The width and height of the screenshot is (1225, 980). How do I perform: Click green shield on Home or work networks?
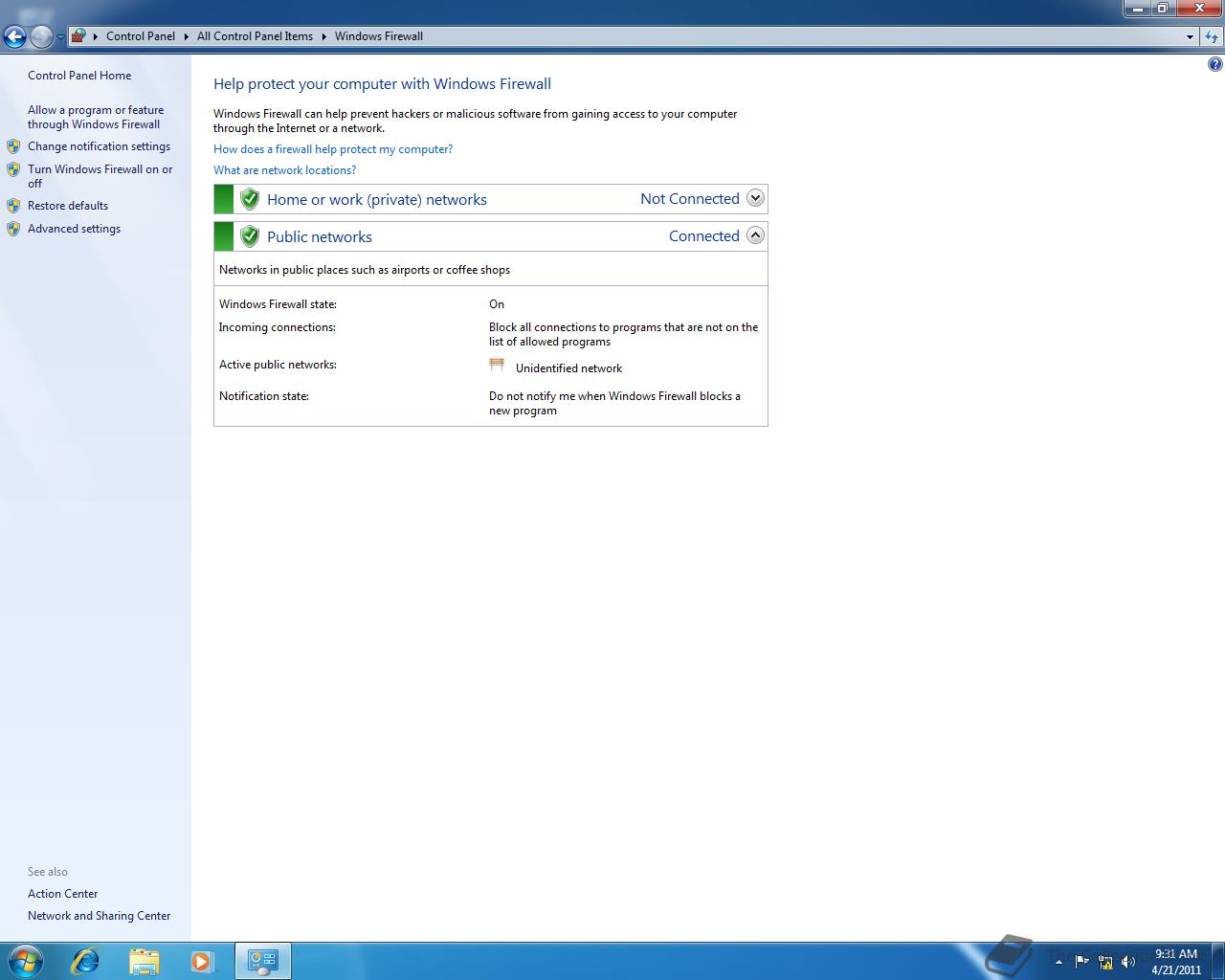pos(250,199)
